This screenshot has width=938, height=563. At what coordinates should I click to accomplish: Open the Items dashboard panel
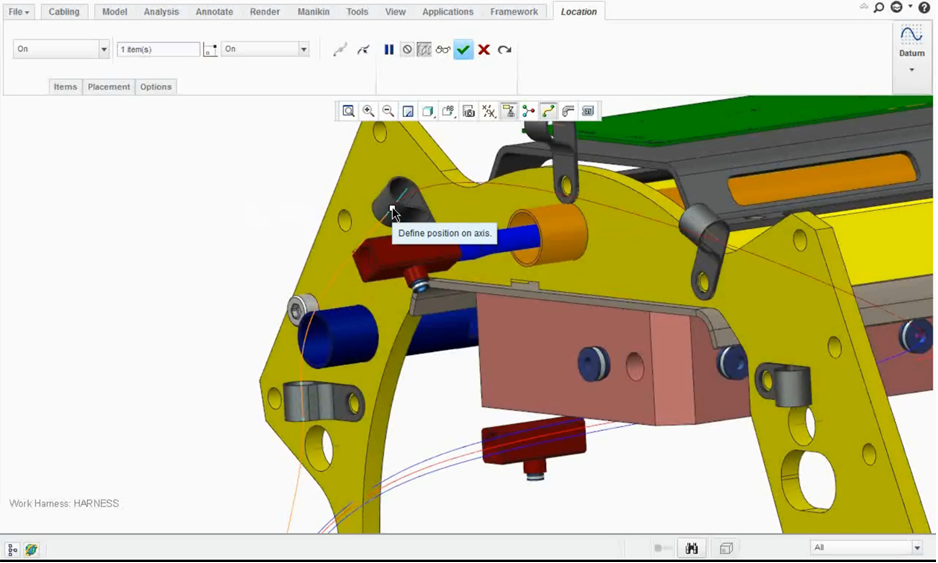click(65, 87)
